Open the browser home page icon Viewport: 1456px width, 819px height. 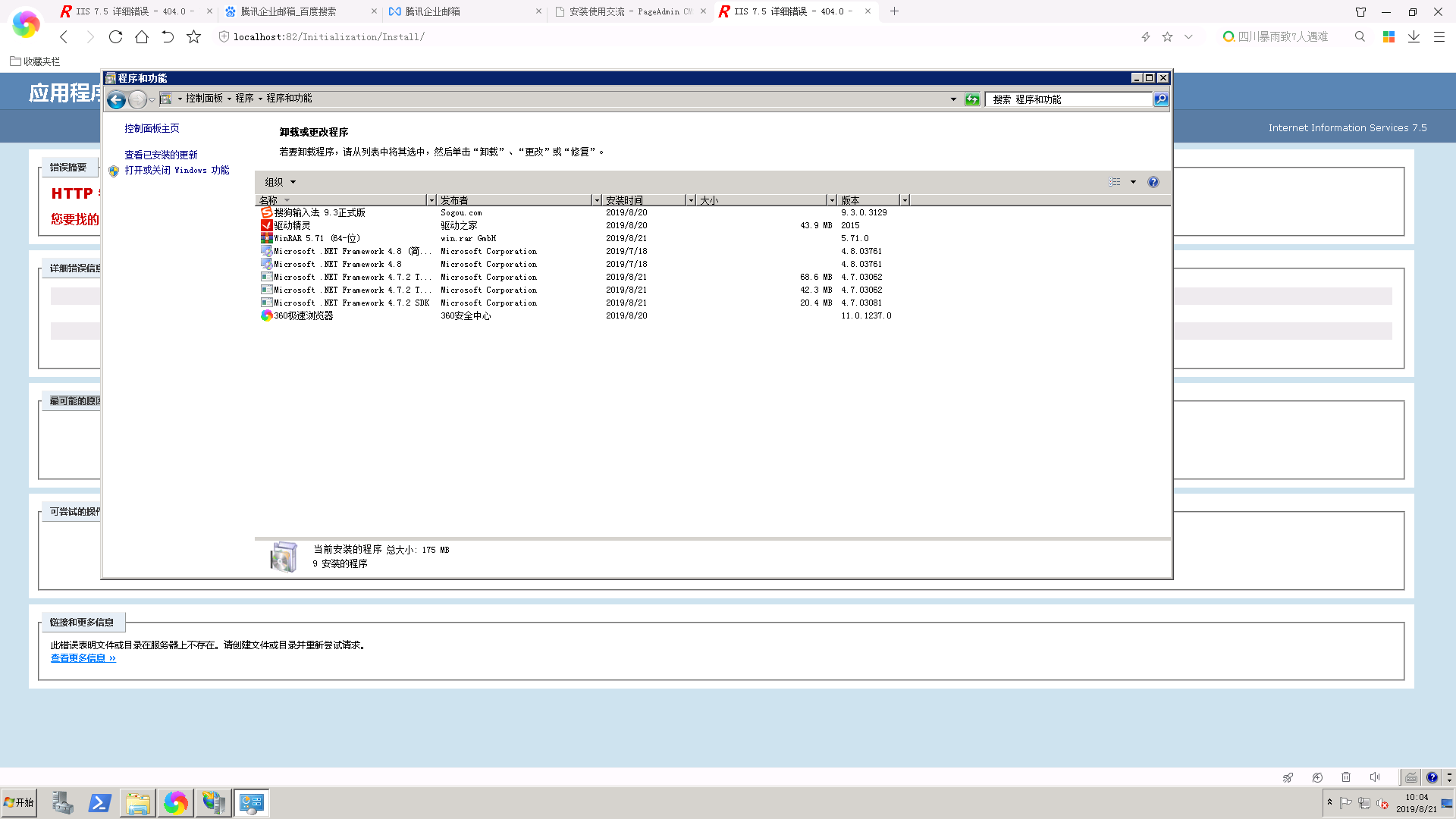[x=142, y=36]
